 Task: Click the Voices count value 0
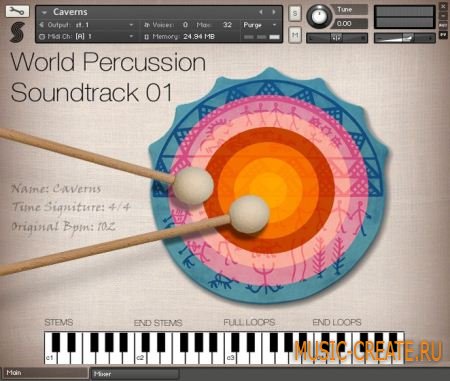click(185, 25)
